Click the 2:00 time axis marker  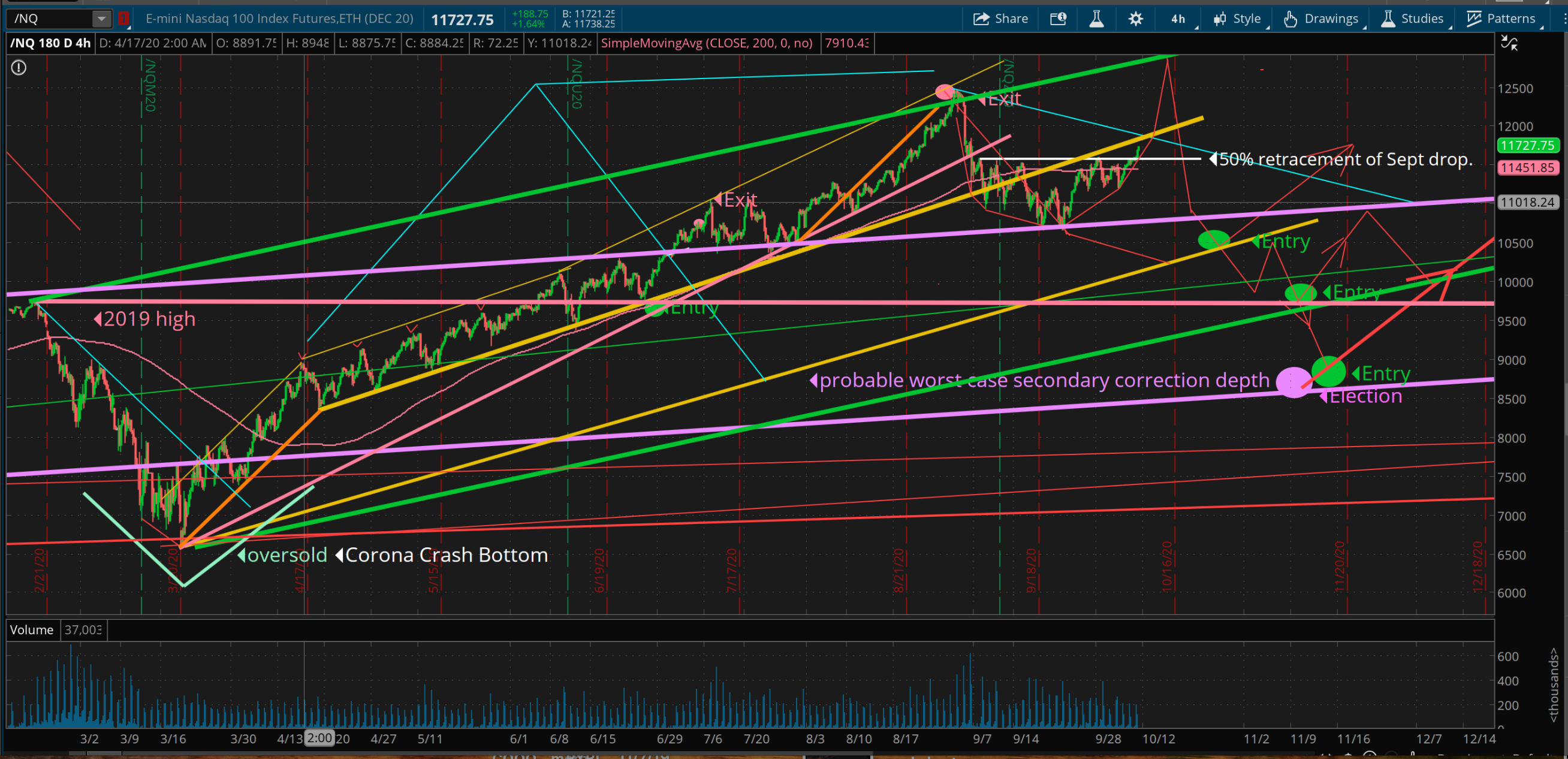click(x=319, y=738)
